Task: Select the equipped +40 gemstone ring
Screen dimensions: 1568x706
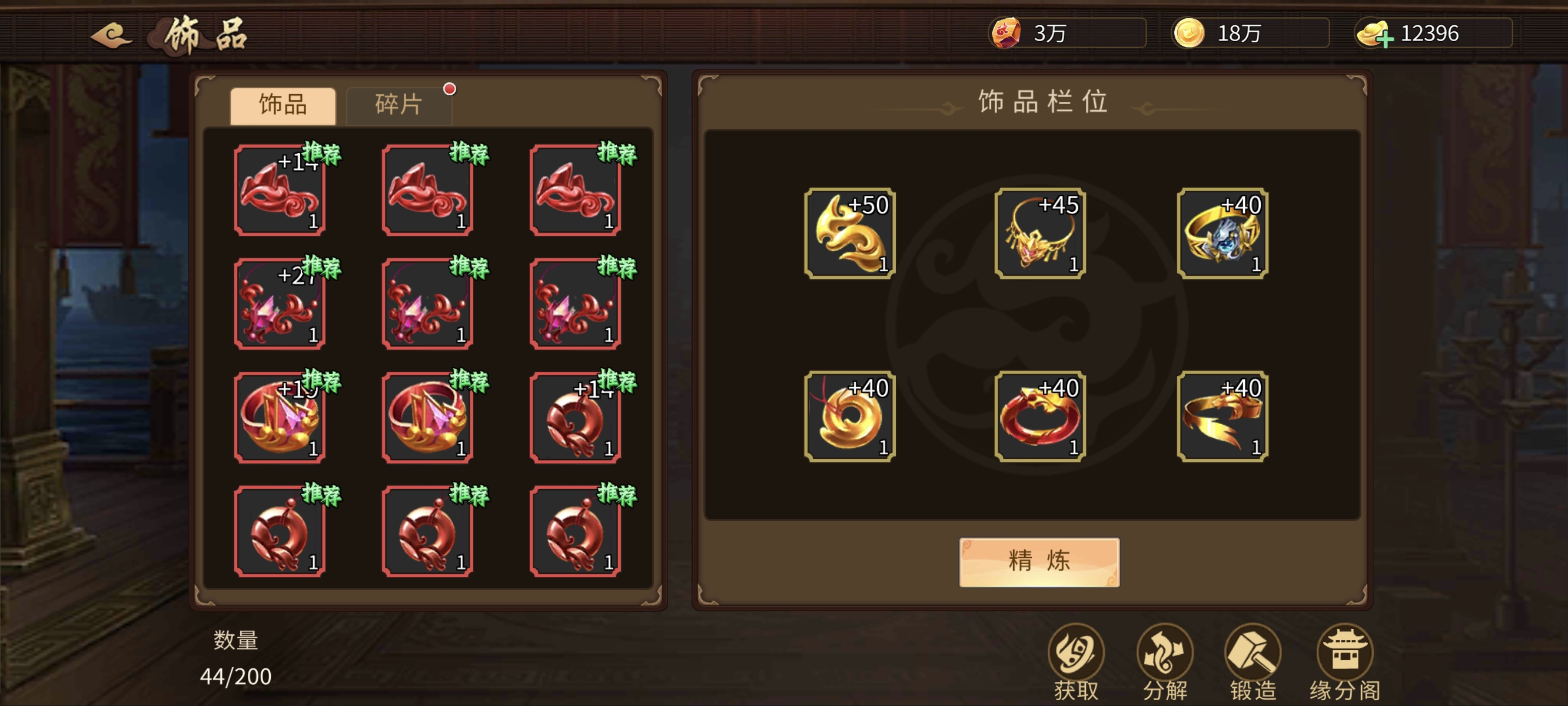Action: 1223,233
